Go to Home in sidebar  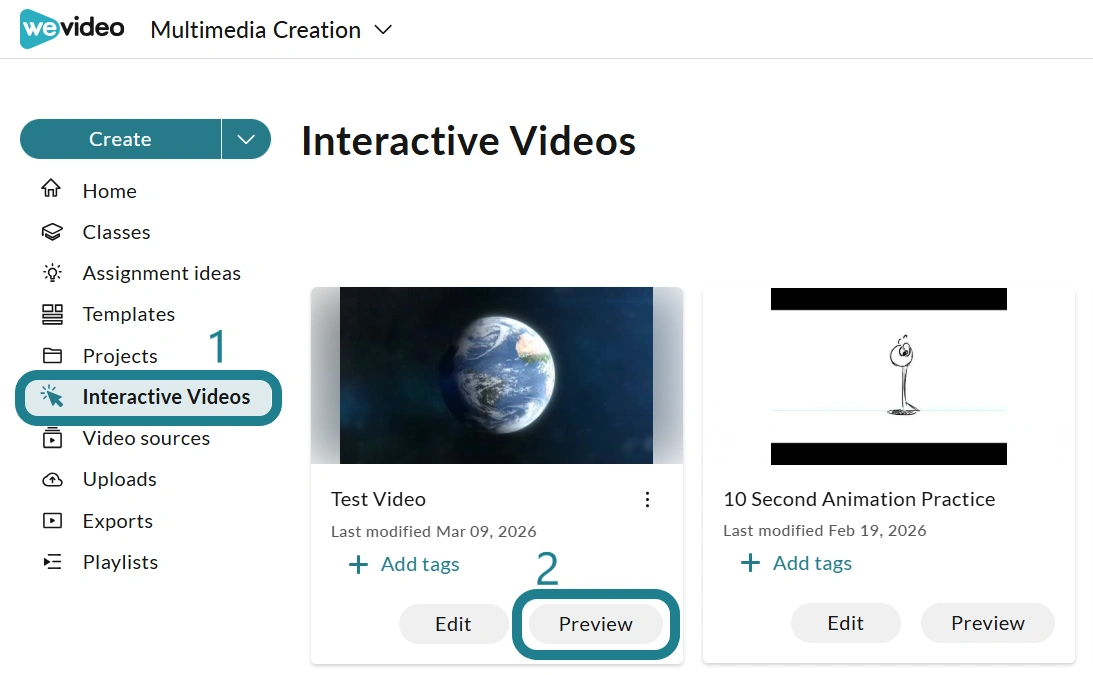click(109, 191)
